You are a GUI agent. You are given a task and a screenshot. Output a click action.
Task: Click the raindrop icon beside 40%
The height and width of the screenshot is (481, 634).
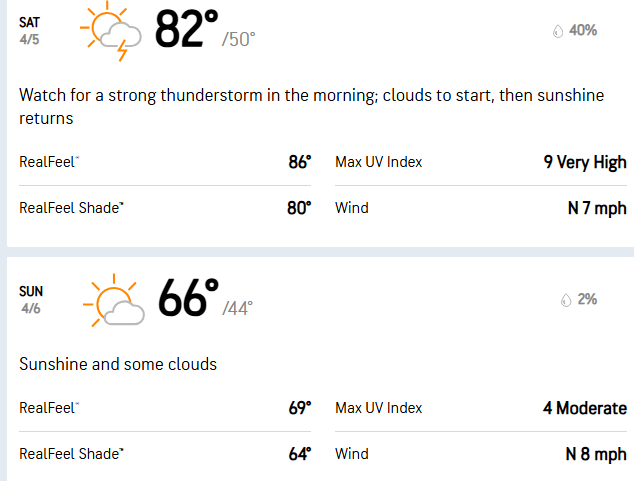pos(557,31)
